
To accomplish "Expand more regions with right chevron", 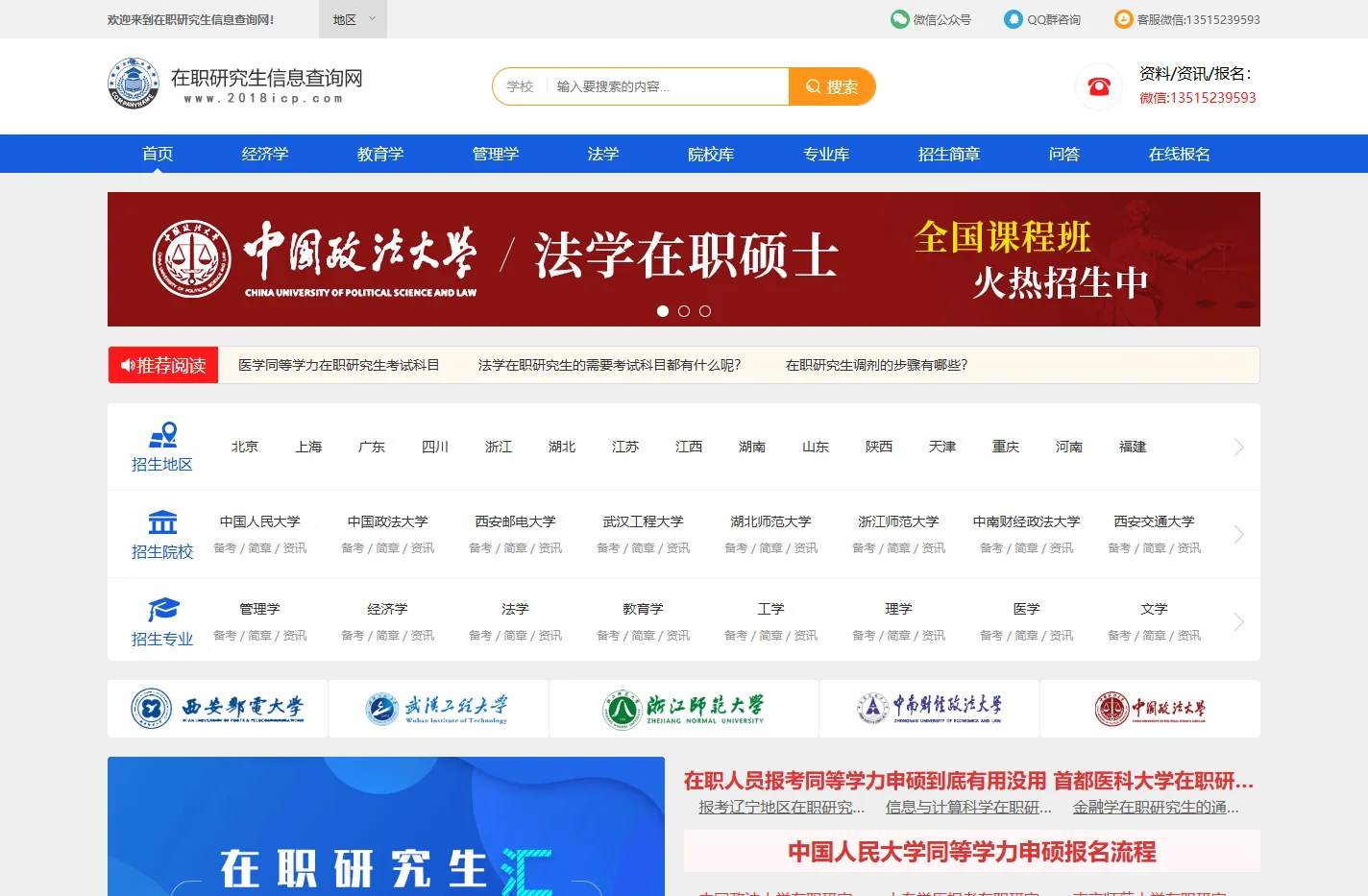I will [x=1238, y=448].
